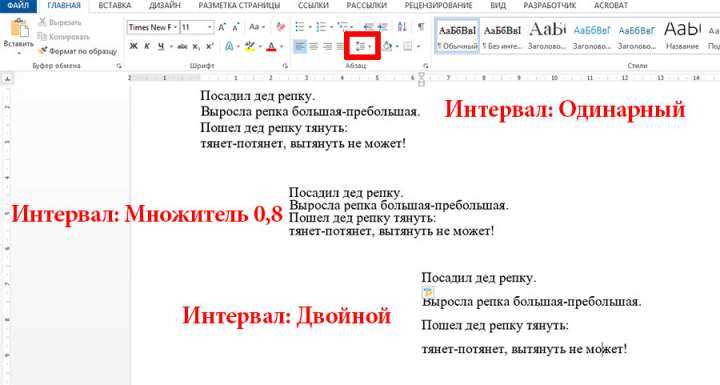Open the Шрифт dialog launcher
The width and height of the screenshot is (720, 385).
point(285,66)
